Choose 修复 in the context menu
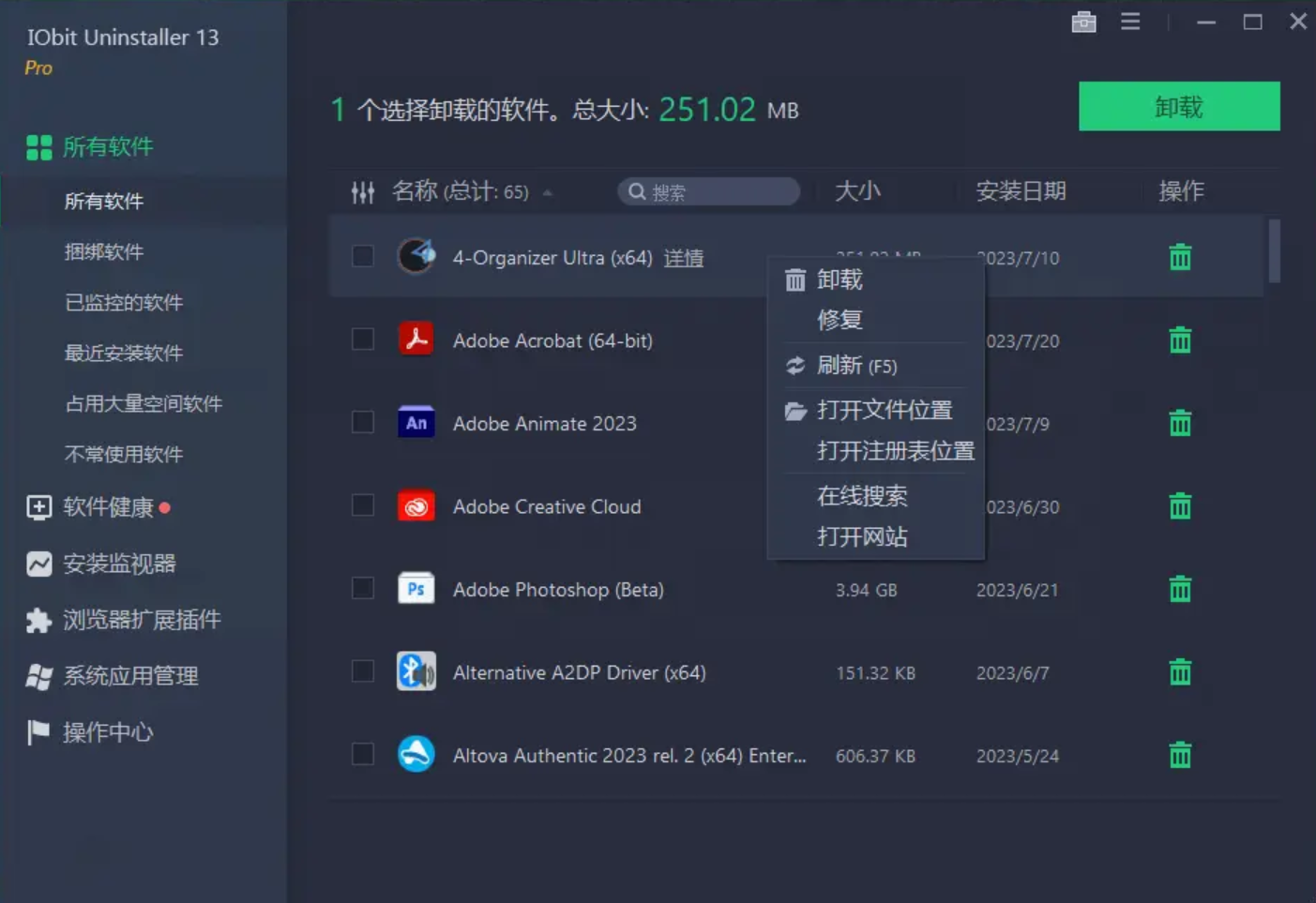 876,320
